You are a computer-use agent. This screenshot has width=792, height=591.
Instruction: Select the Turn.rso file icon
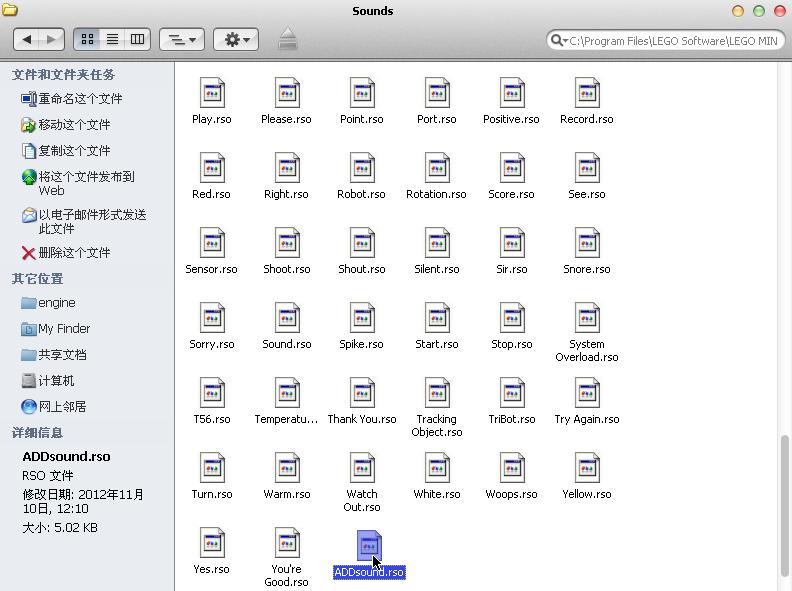click(212, 468)
